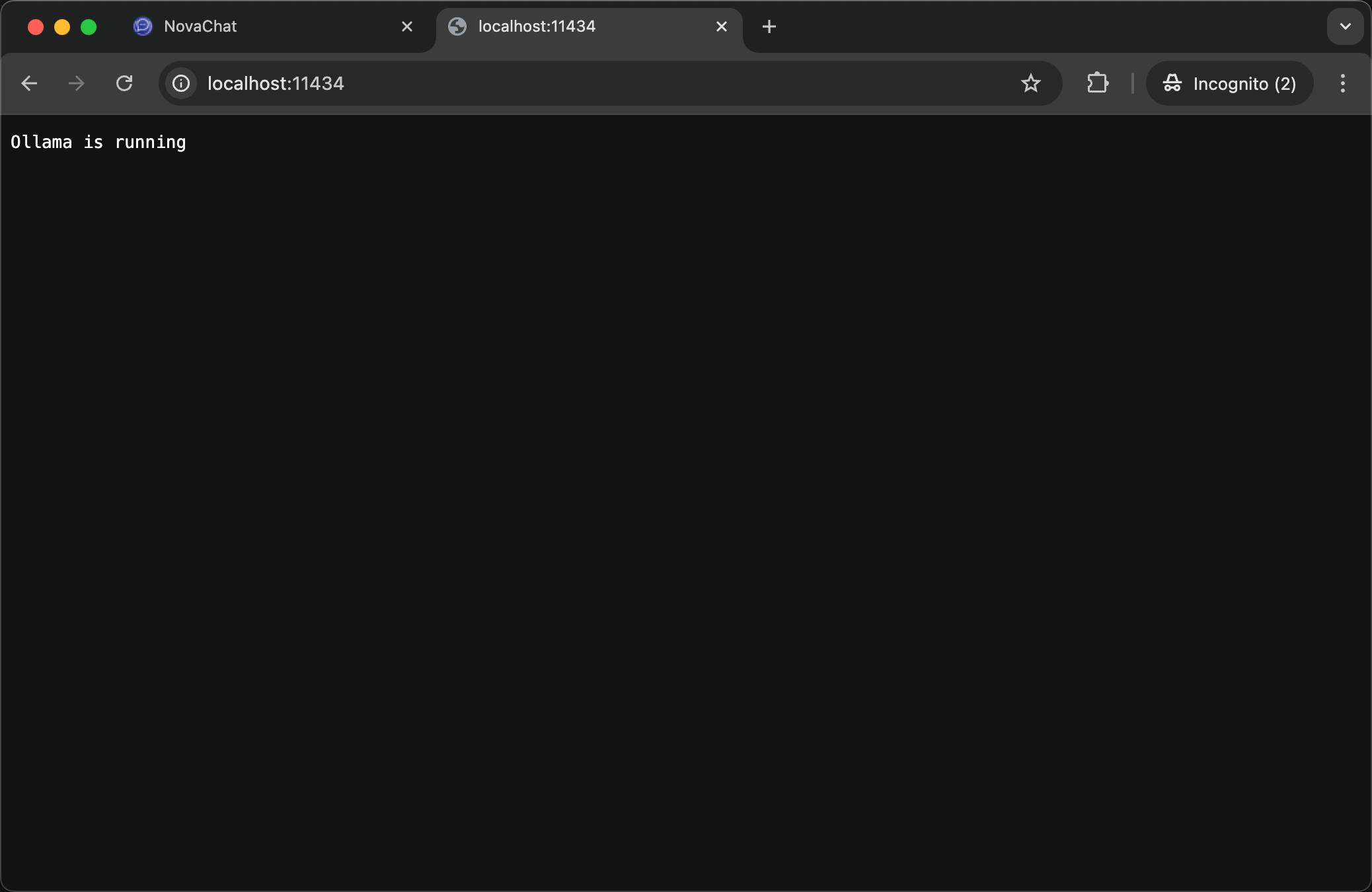Click the localhost:11434 tab globe icon

pyautogui.click(x=457, y=26)
